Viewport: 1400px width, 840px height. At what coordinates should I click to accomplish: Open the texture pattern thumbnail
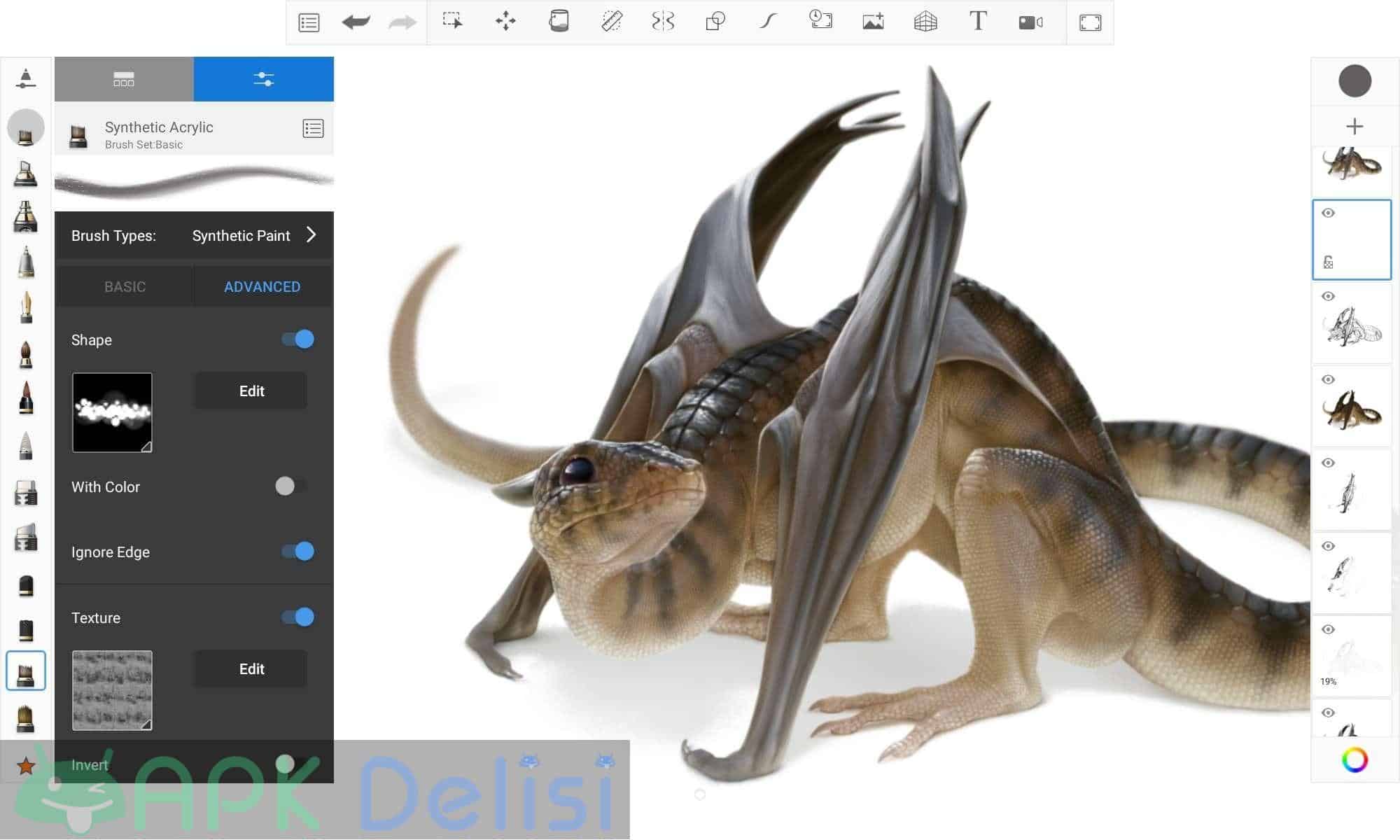[112, 690]
